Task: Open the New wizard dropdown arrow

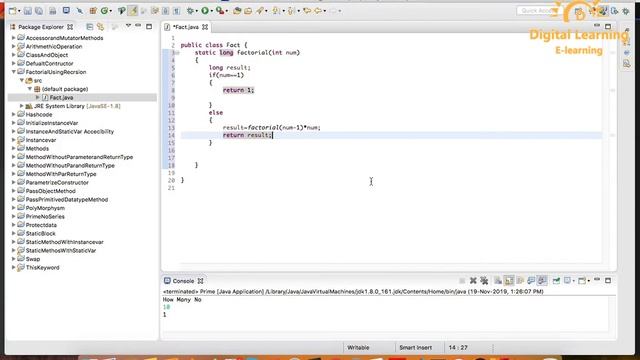Action: 19,11
